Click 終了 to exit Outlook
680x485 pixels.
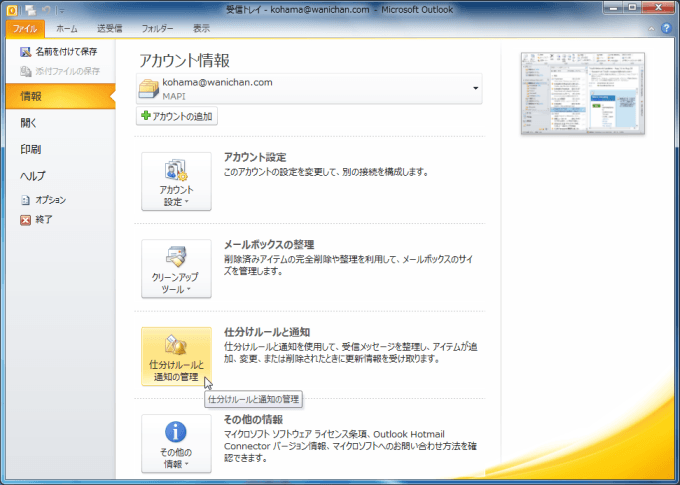pos(43,220)
